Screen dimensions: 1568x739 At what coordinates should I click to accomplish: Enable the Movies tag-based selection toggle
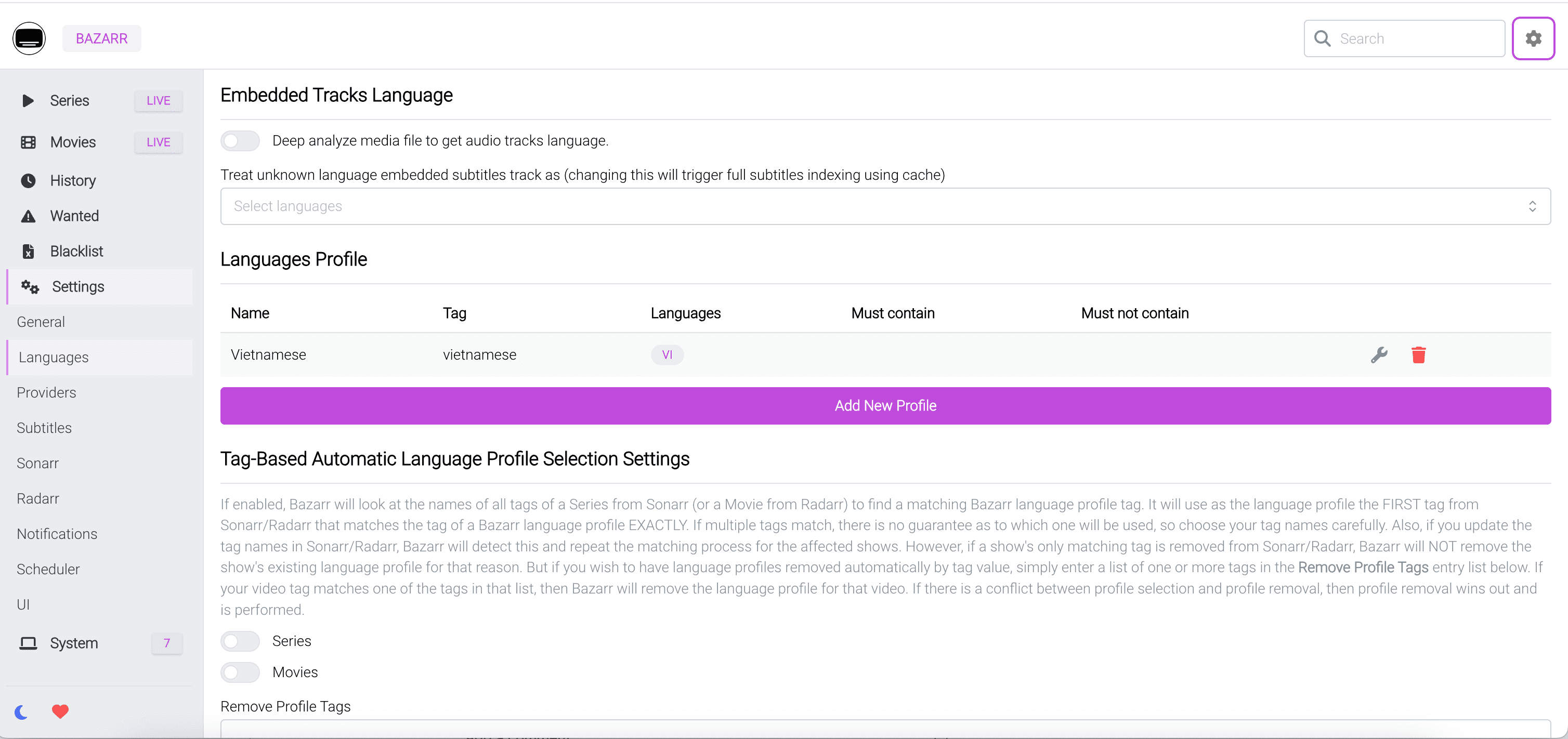tap(240, 672)
